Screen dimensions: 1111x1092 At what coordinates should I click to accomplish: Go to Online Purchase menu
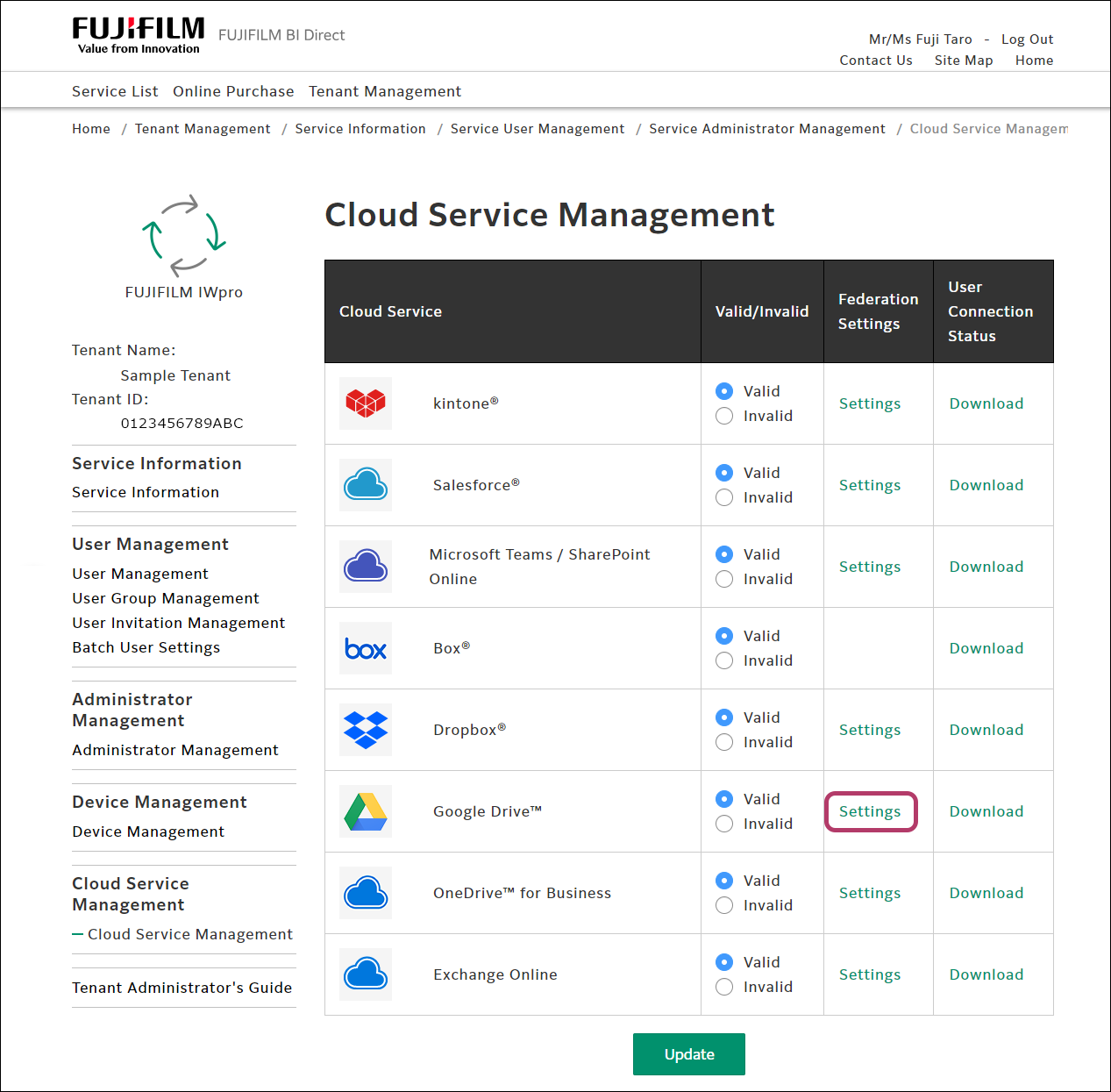tap(233, 91)
